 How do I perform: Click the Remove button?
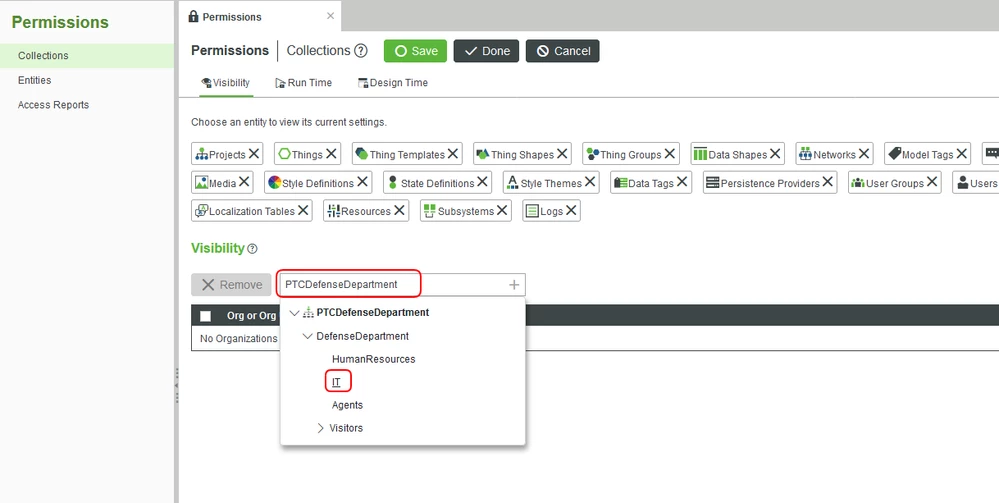point(232,285)
